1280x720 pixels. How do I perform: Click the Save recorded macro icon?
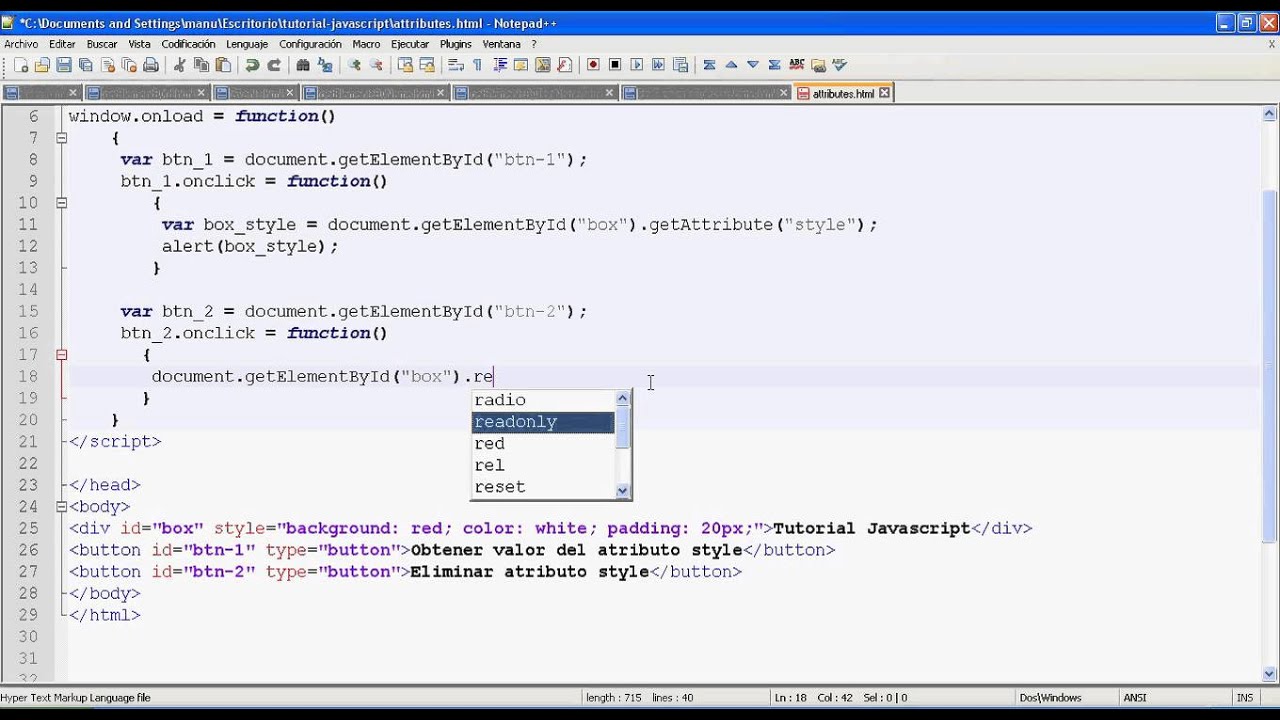(680, 65)
